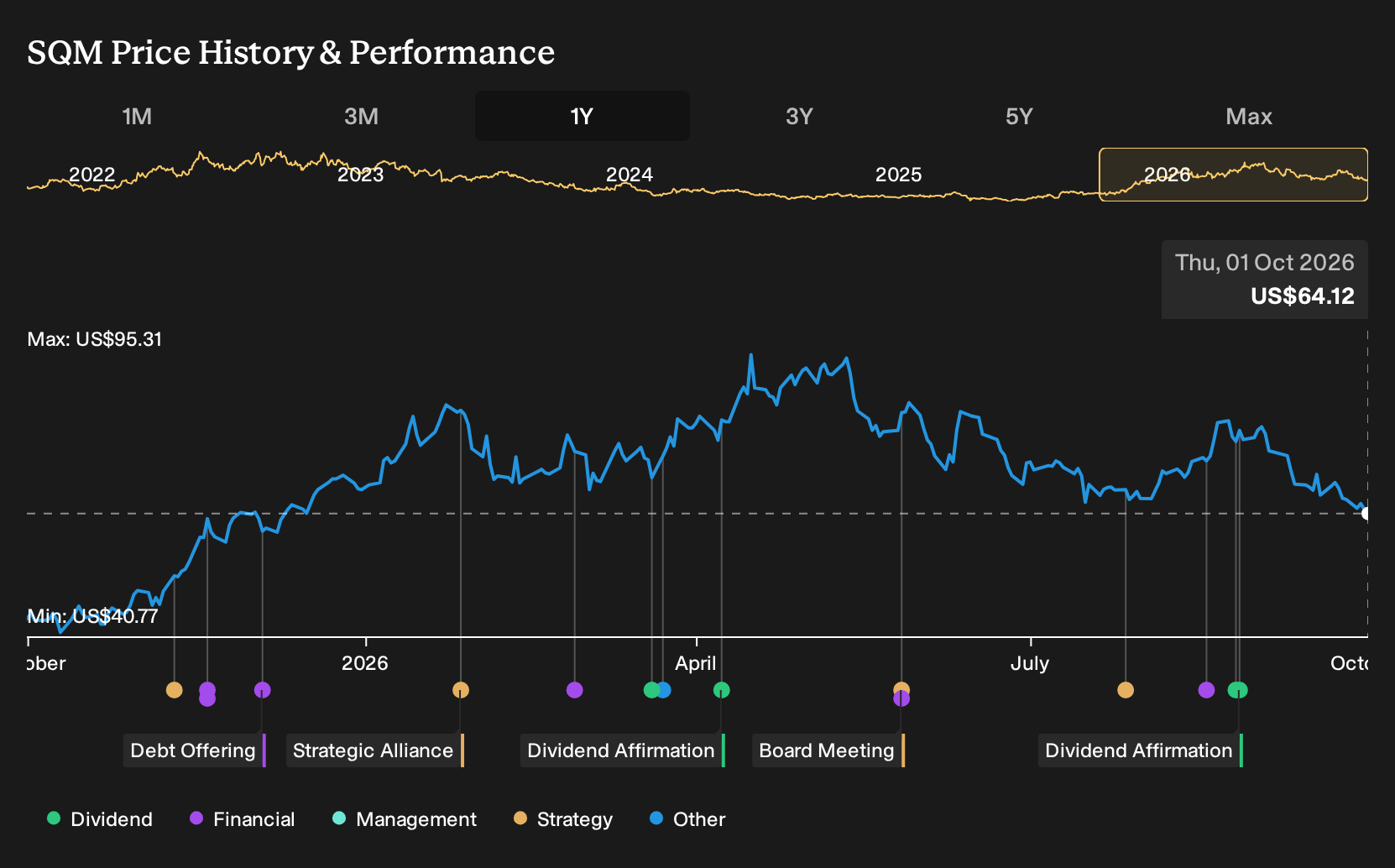Viewport: 1395px width, 868px height.
Task: Show the 5Y price range
Action: pyautogui.click(x=1019, y=116)
